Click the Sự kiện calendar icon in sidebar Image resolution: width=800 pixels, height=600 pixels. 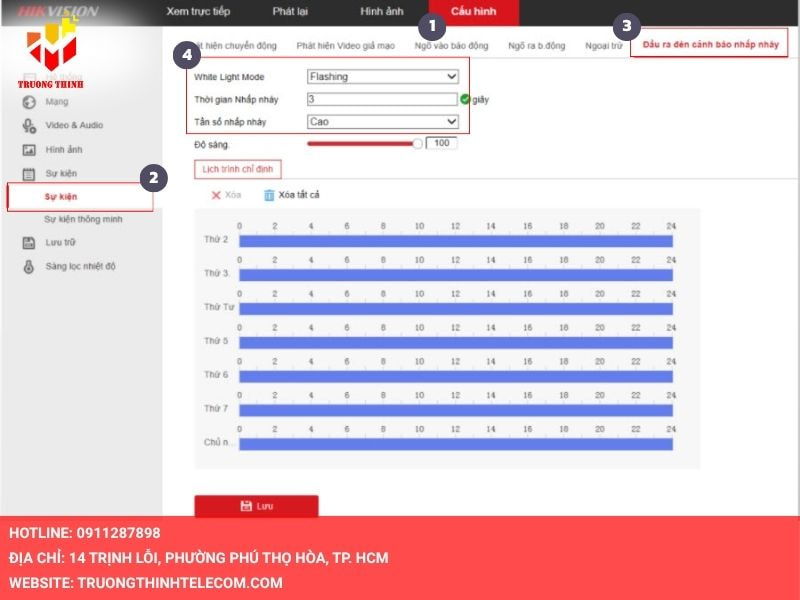click(x=29, y=174)
